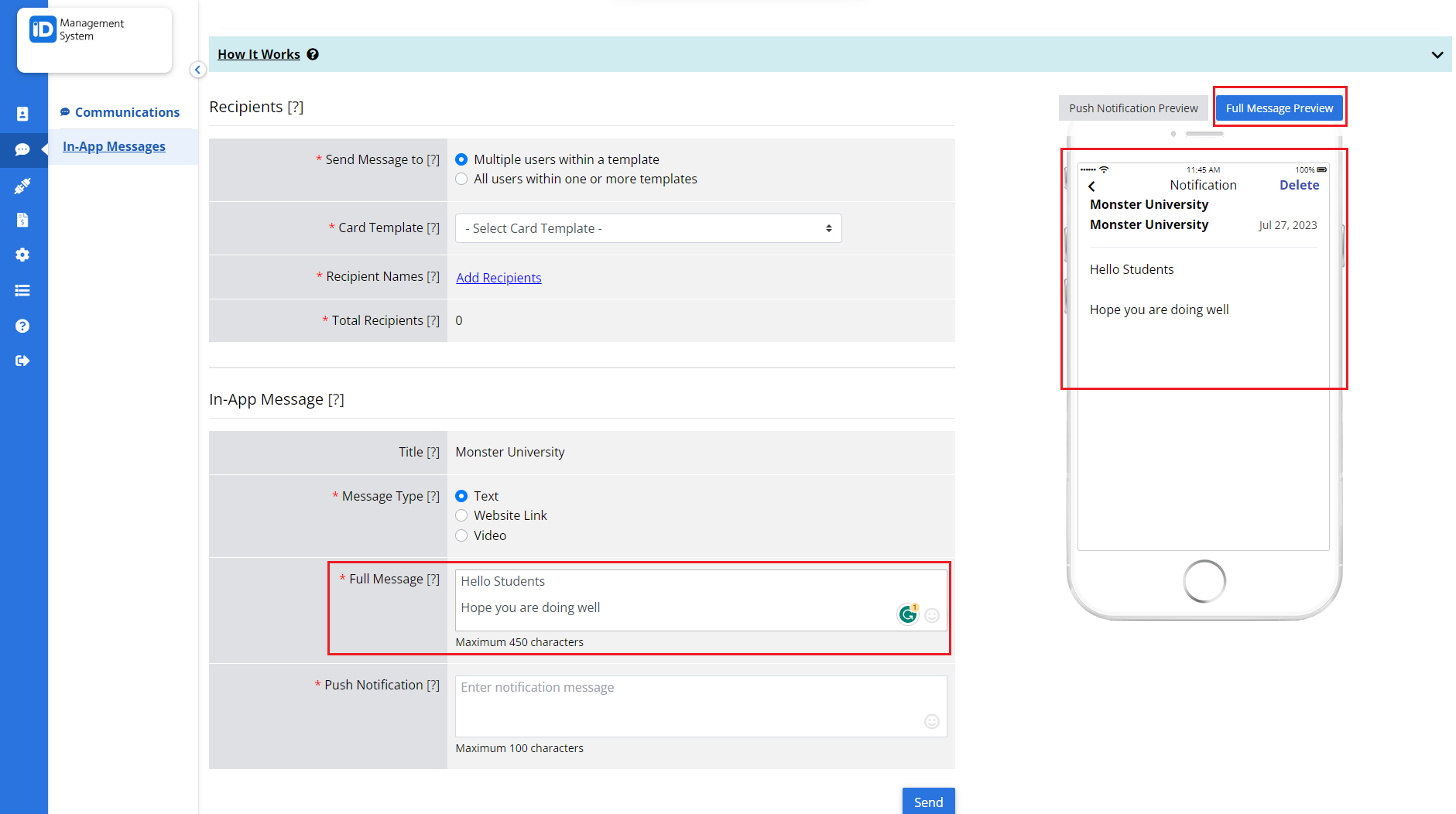
Task: Open Communications menu section
Action: (x=120, y=112)
